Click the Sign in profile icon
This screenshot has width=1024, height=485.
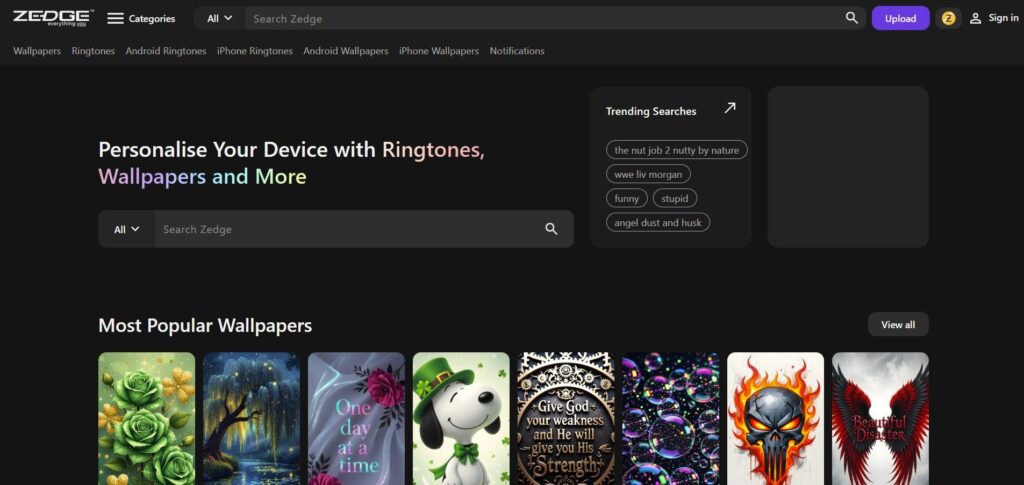[976, 18]
